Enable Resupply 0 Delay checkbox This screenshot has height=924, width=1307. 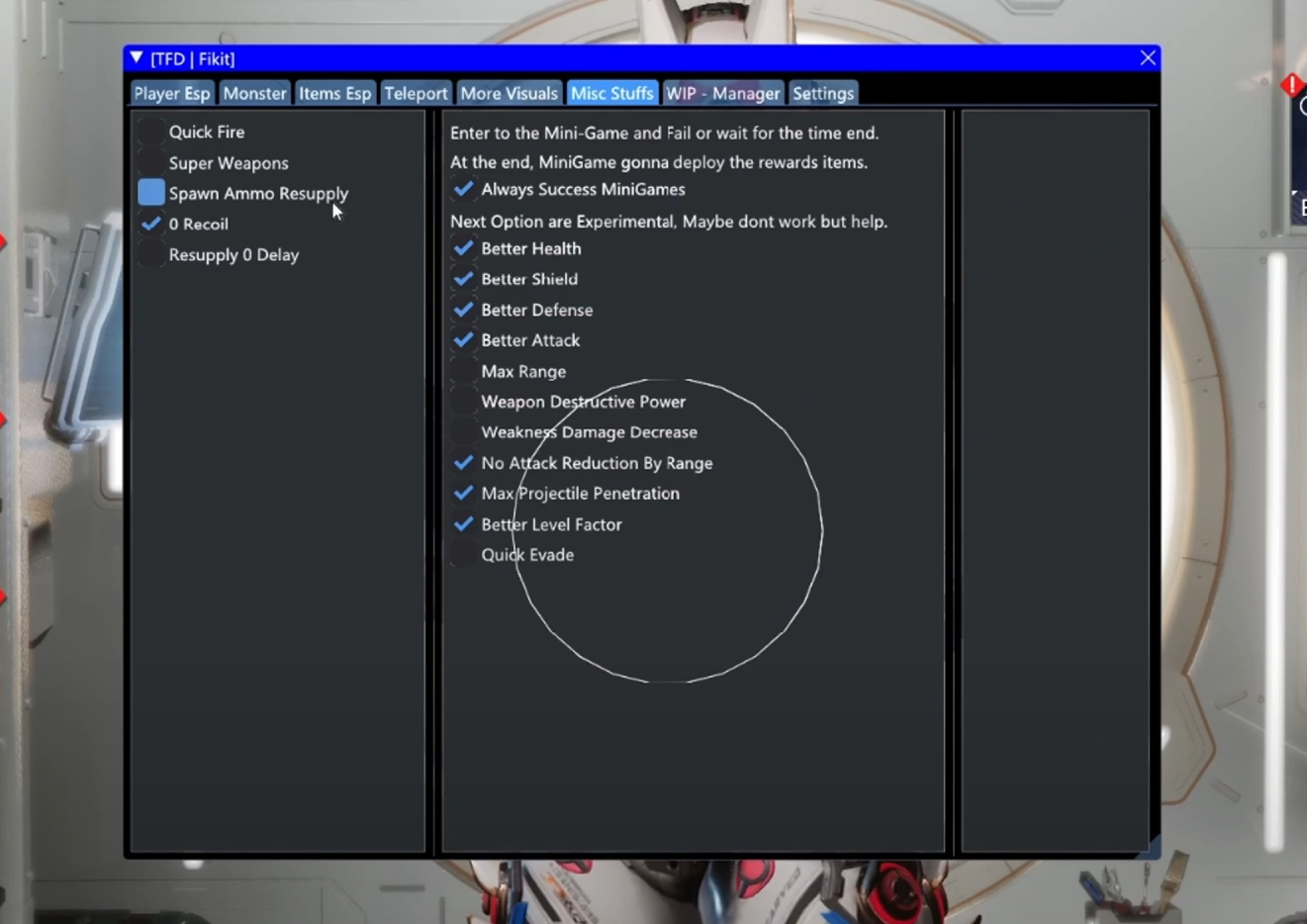click(x=151, y=255)
